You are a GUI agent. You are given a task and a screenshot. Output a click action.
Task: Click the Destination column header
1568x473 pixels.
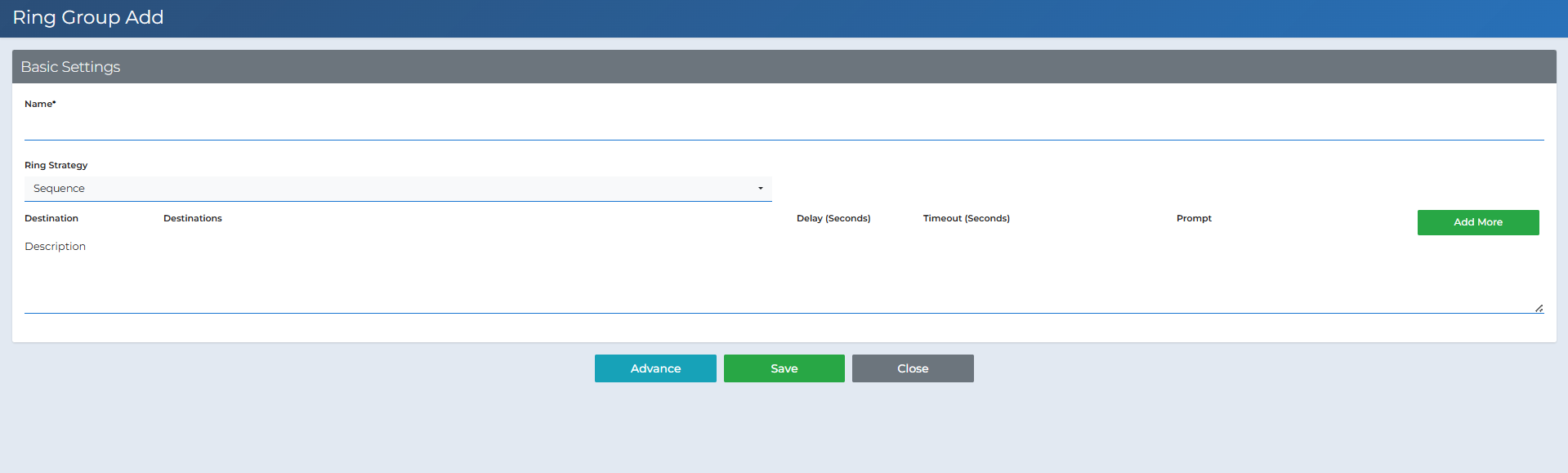51,218
